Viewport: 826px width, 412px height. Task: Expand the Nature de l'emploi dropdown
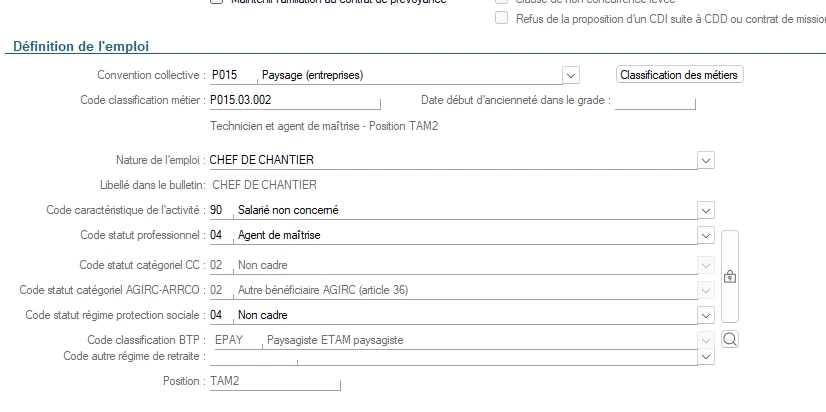(x=706, y=159)
